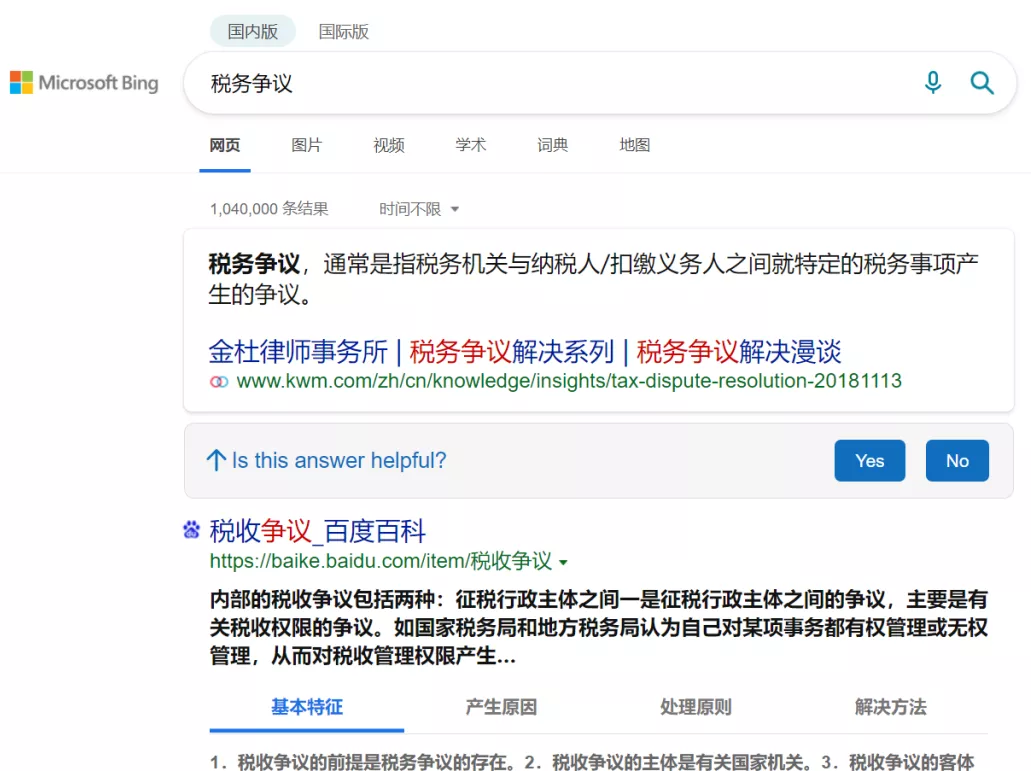The image size is (1031, 771).
Task: Switch to 国际版 version
Action: tap(343, 31)
